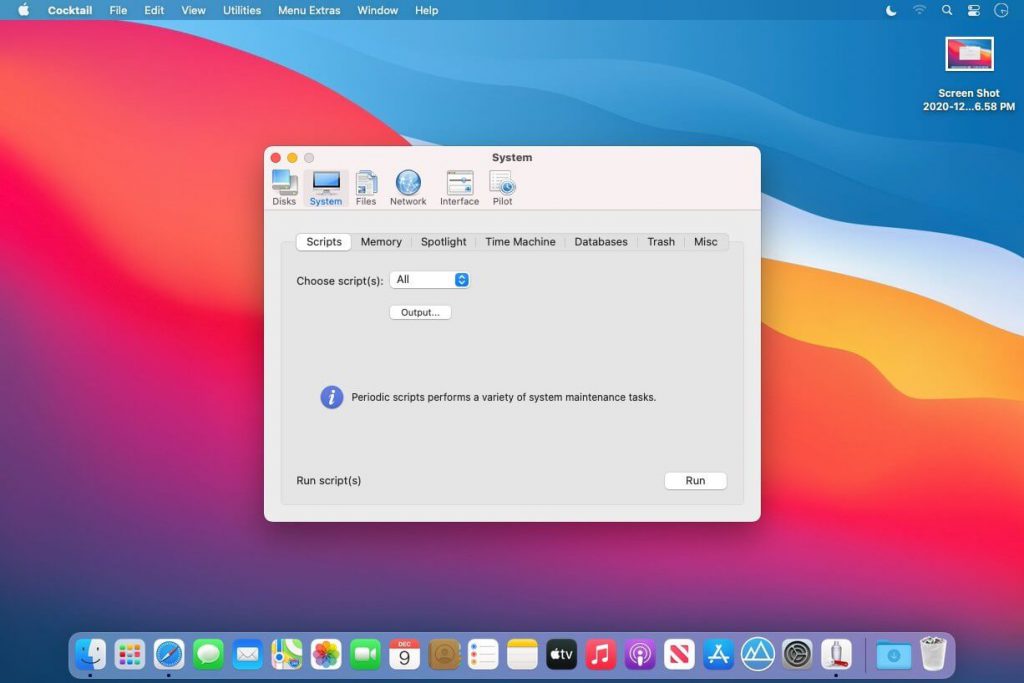The width and height of the screenshot is (1024, 683).
Task: Open Control Center in menu bar
Action: (974, 11)
